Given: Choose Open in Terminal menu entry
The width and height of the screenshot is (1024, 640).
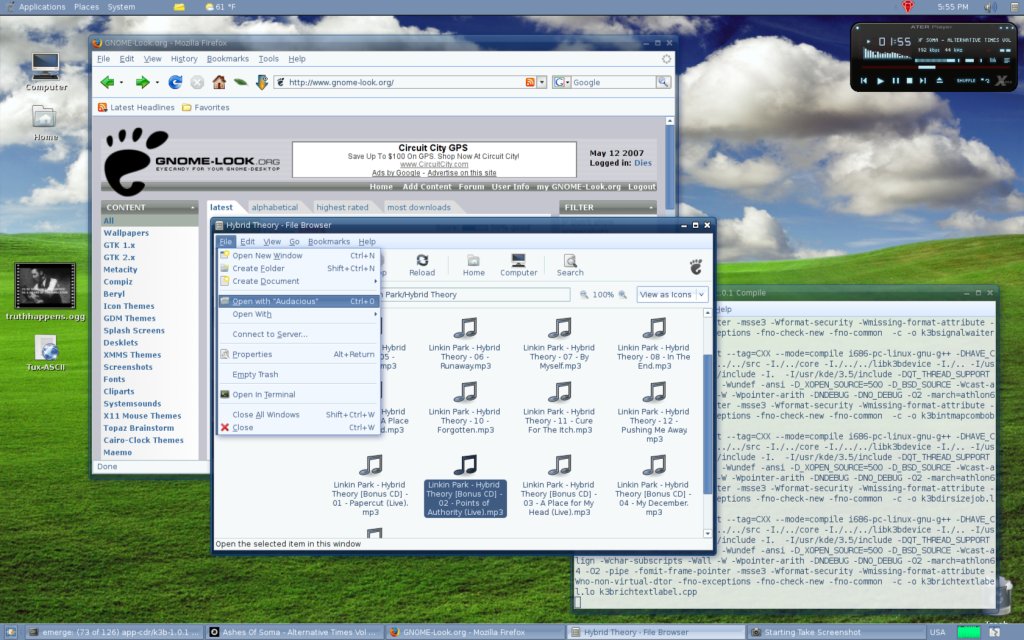Looking at the screenshot, I should (x=298, y=394).
